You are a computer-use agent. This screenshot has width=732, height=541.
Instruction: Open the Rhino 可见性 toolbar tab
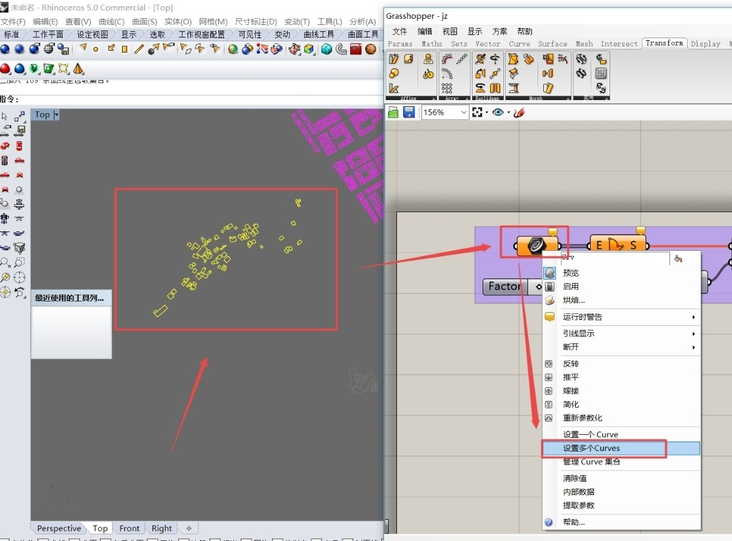pyautogui.click(x=250, y=35)
